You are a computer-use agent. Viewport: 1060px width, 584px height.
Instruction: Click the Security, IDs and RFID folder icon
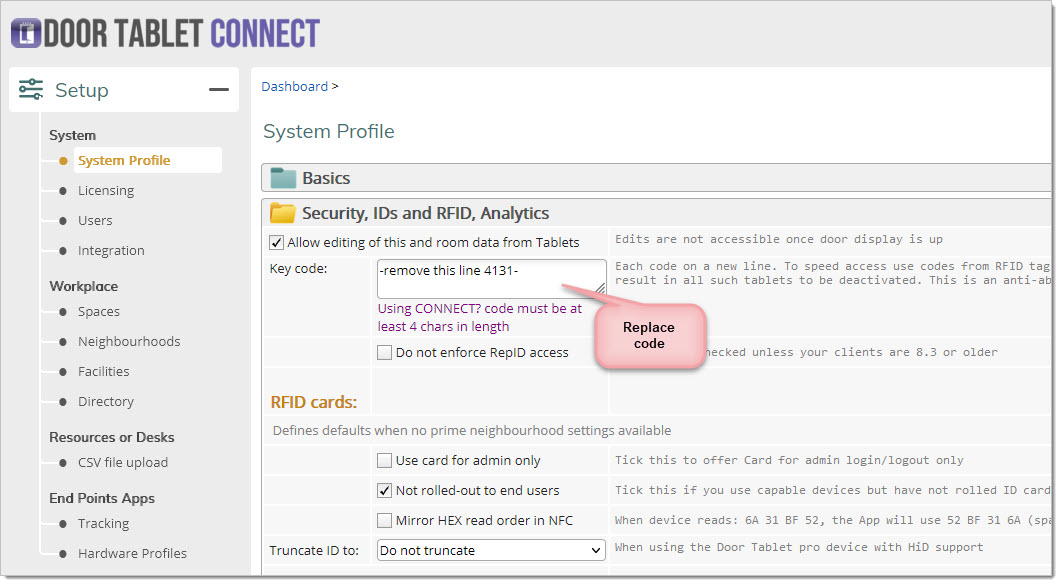click(283, 213)
